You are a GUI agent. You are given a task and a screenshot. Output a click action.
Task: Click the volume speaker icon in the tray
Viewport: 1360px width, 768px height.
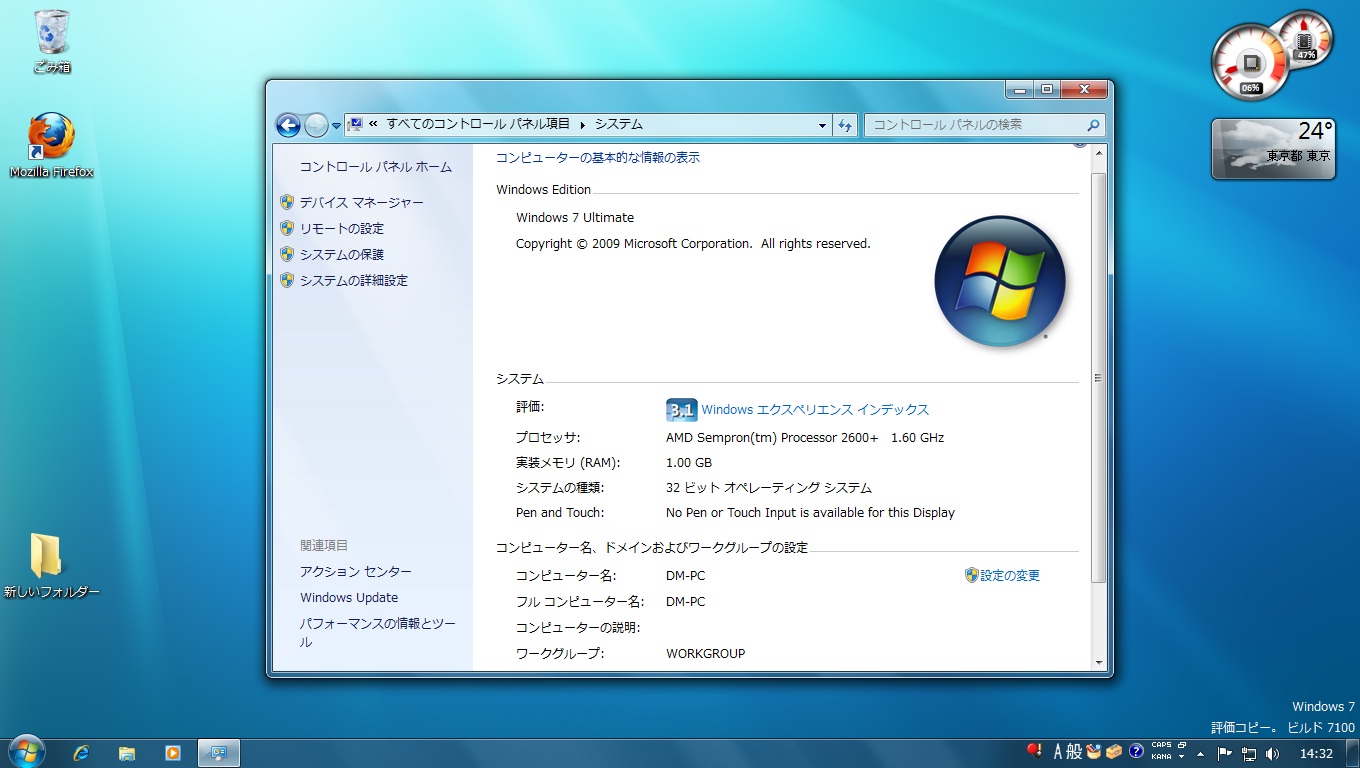tap(1272, 753)
